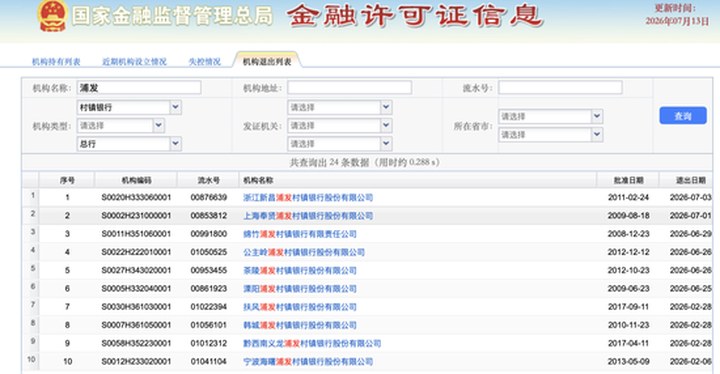Open 公主岭浦发村镇银行股份有限公司 link
Viewport: 720px width, 374px height.
[x=304, y=252]
